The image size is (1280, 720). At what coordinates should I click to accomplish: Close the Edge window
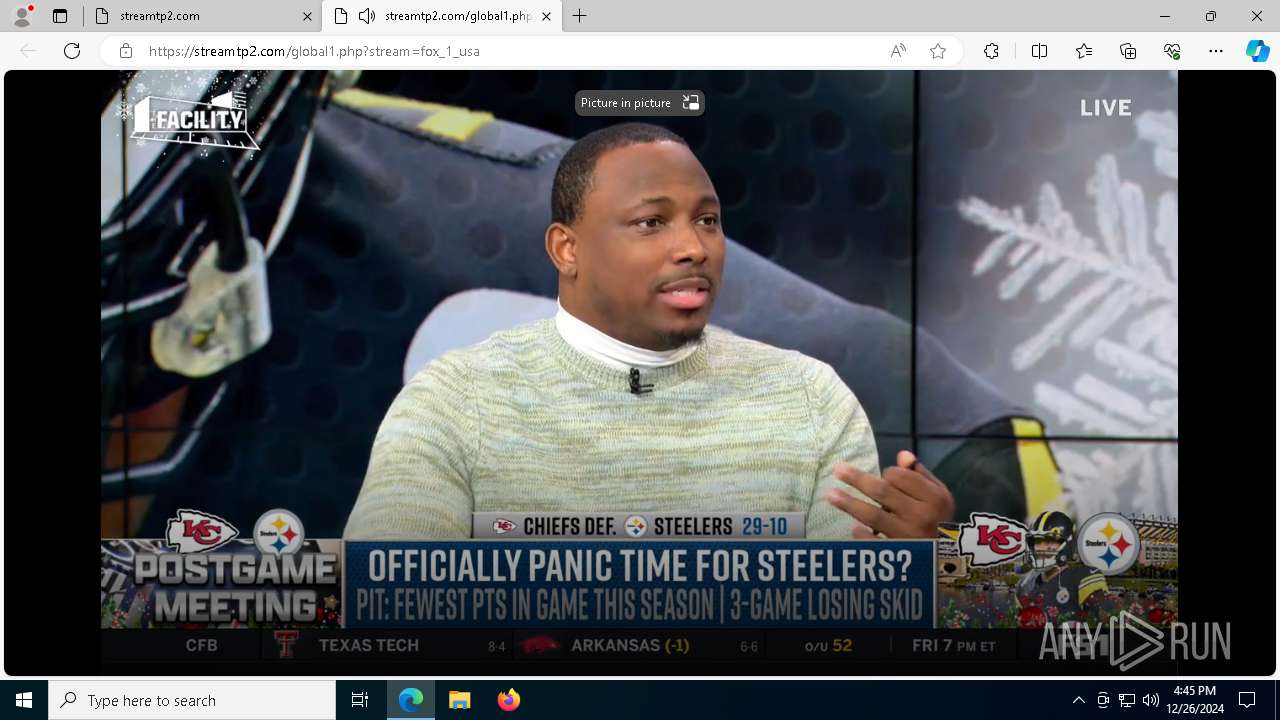click(1257, 16)
